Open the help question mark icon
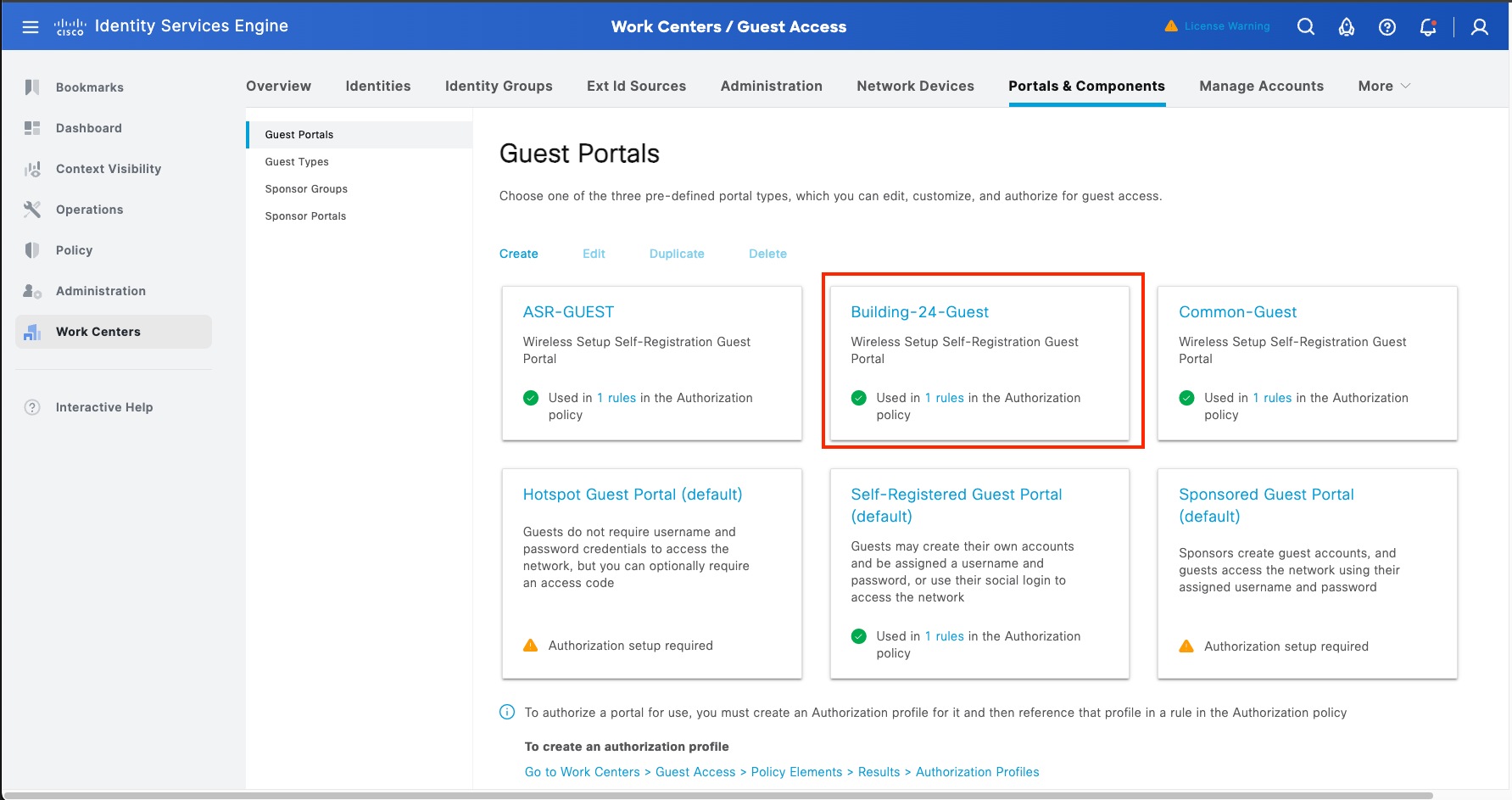Image resolution: width=1512 pixels, height=800 pixels. click(1387, 27)
